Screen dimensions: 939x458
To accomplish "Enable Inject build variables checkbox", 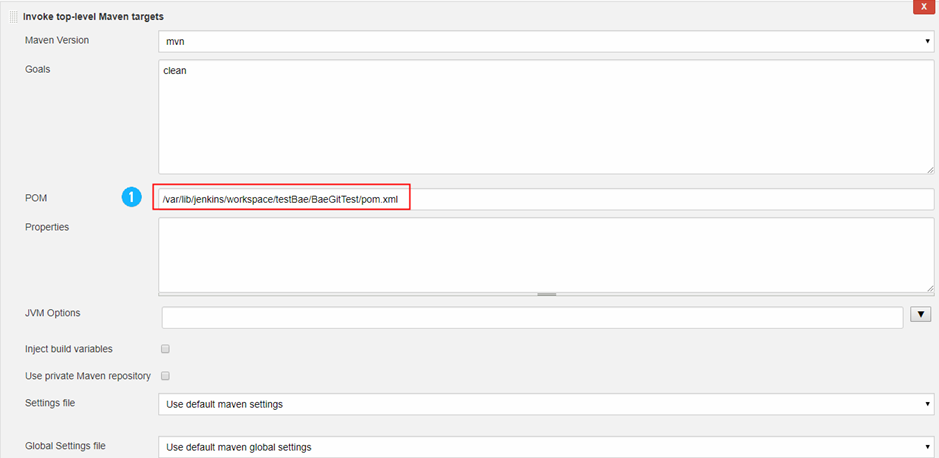I will pyautogui.click(x=166, y=348).
